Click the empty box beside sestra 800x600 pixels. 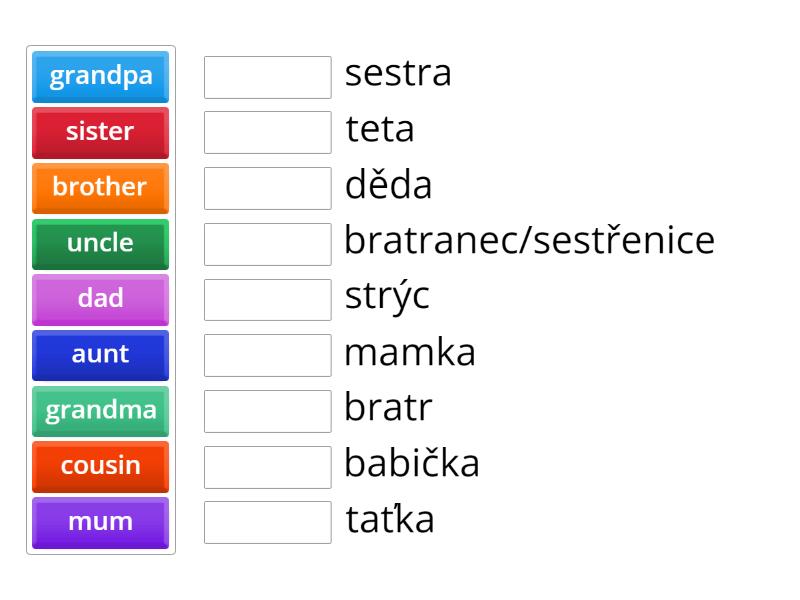[x=268, y=77]
